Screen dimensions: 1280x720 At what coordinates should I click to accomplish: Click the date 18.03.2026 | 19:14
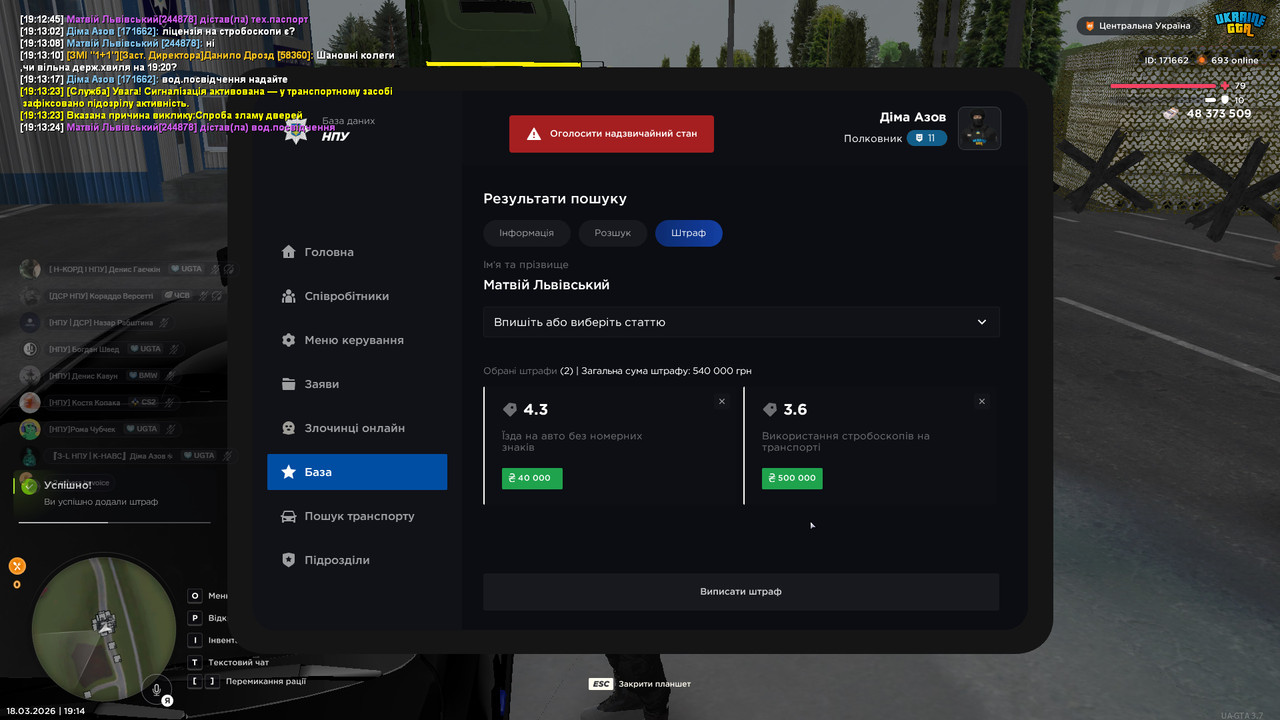[46, 710]
